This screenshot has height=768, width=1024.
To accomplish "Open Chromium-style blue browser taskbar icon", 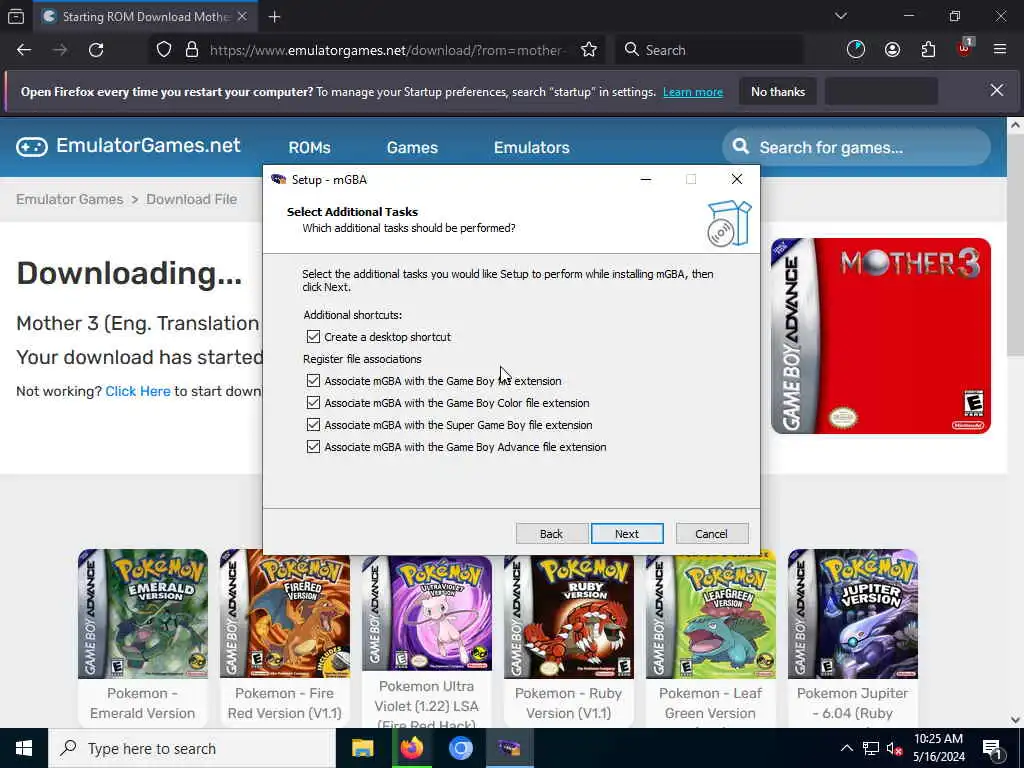I will [x=460, y=748].
